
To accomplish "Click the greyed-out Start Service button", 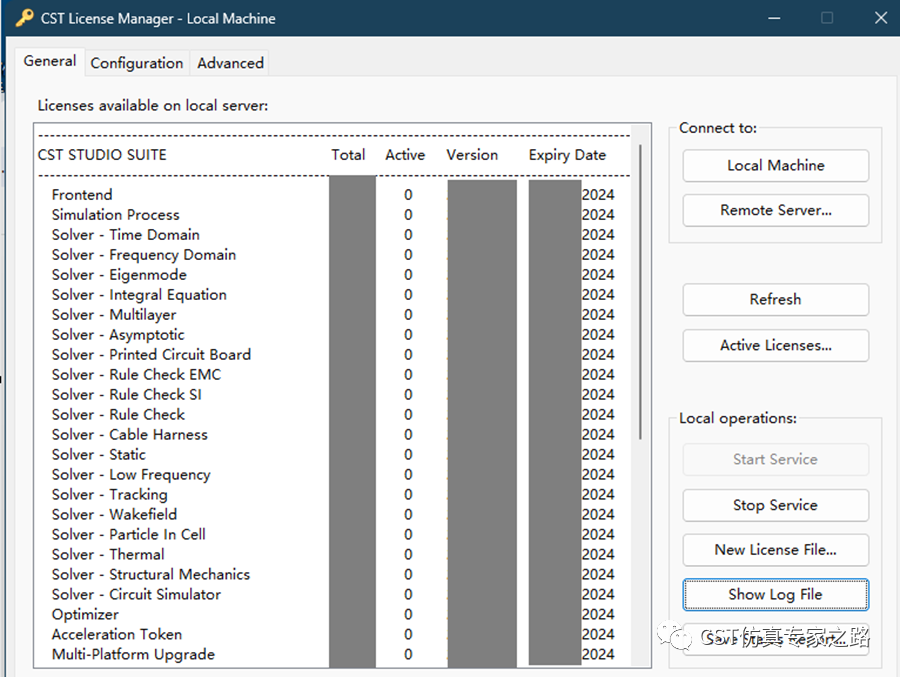I will (x=775, y=459).
